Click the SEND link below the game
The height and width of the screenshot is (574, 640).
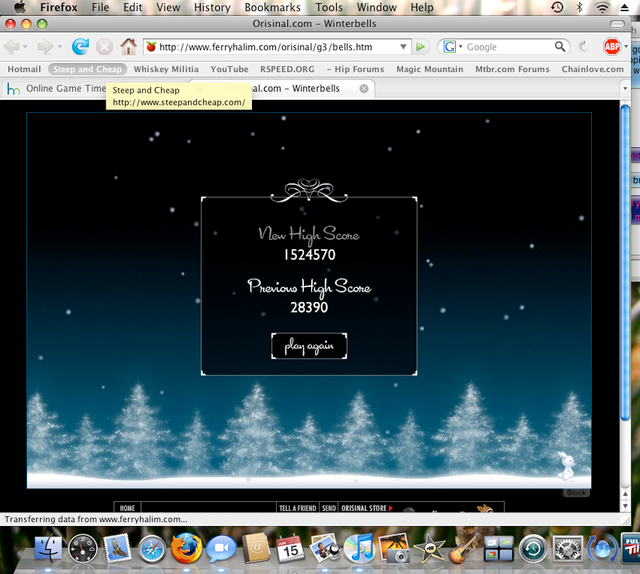tap(329, 508)
